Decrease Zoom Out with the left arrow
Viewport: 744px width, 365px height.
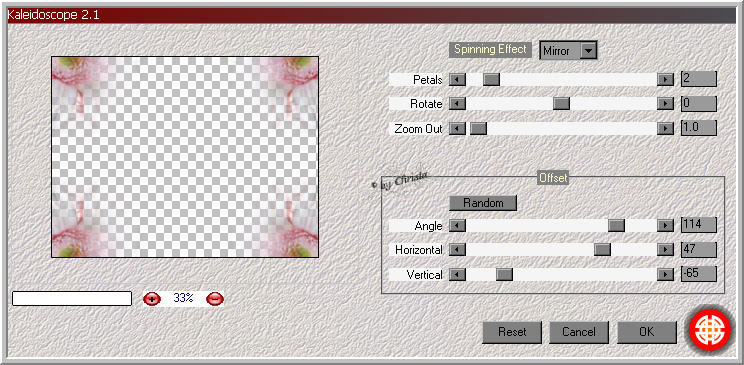click(457, 128)
